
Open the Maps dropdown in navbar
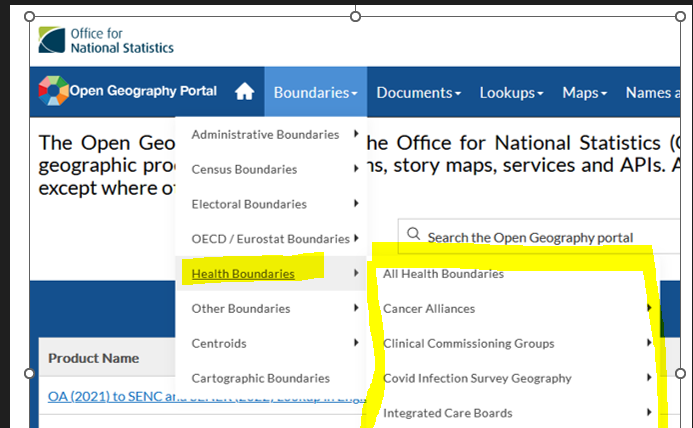584,92
